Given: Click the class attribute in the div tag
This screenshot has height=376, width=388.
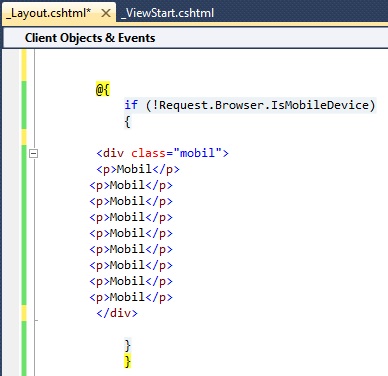Looking at the screenshot, I should [x=148, y=153].
